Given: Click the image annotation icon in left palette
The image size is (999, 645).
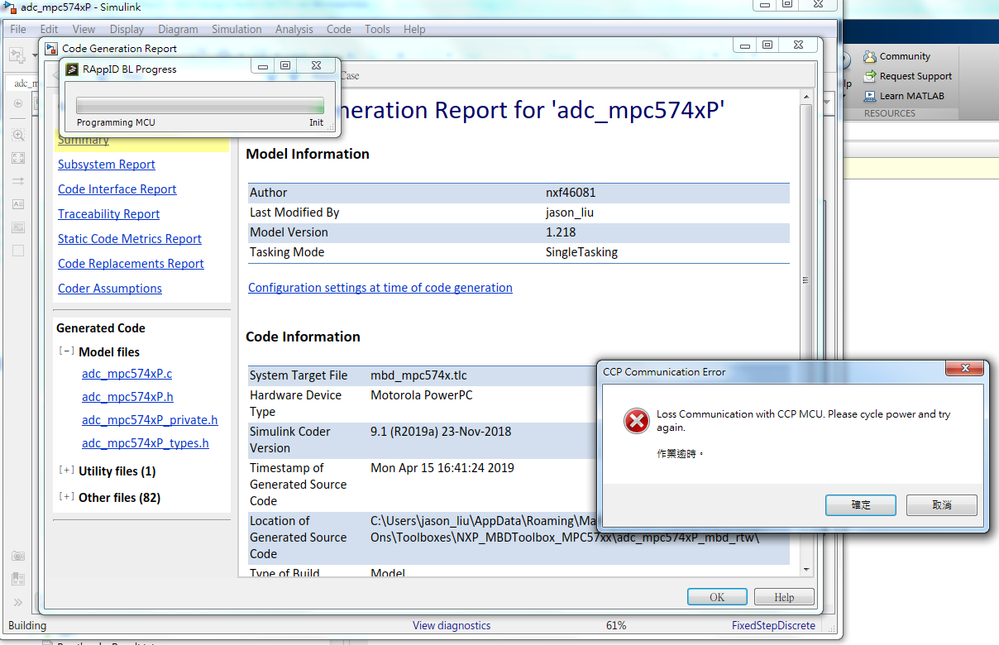Looking at the screenshot, I should point(18,228).
